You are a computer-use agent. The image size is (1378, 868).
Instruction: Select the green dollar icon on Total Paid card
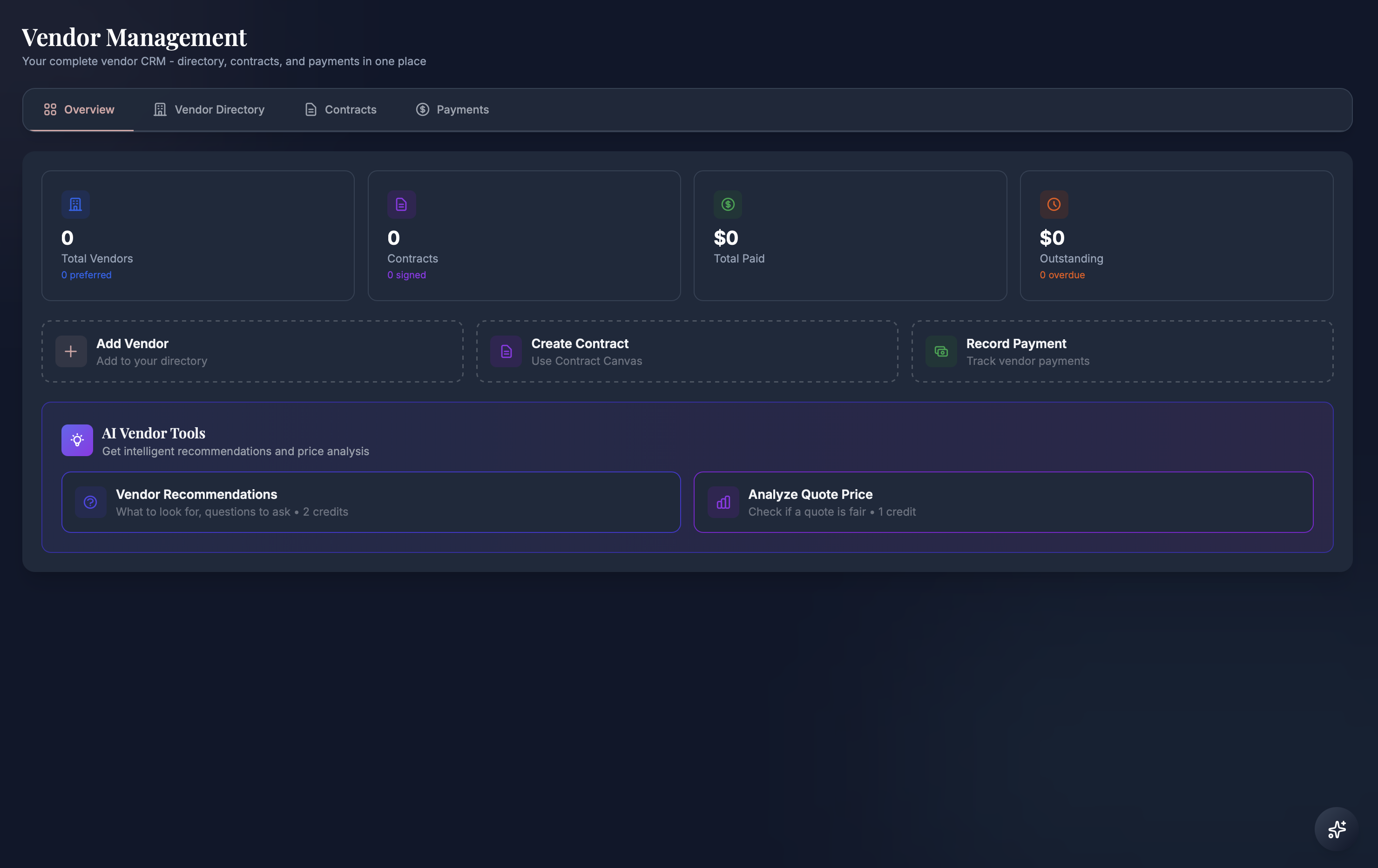point(727,204)
